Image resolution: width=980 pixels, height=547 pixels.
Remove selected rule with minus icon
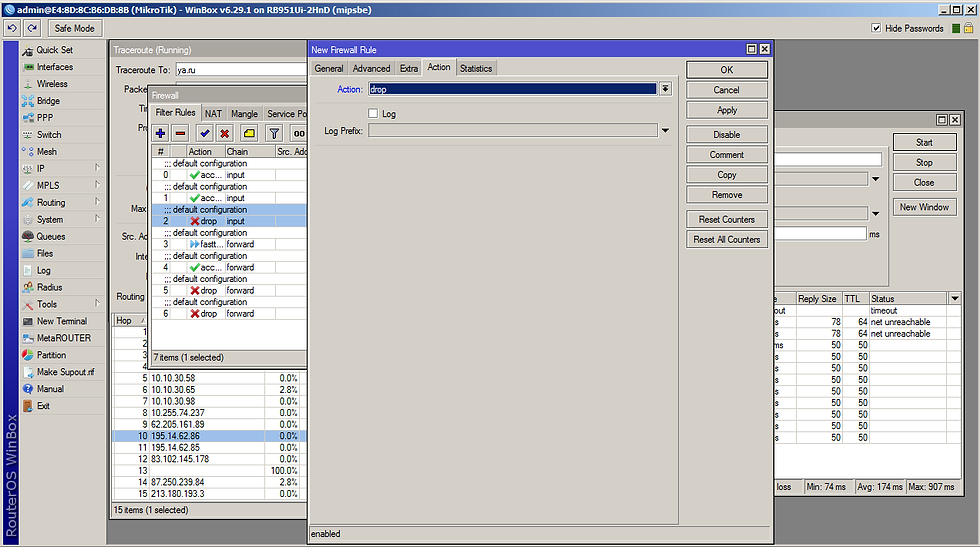click(181, 133)
